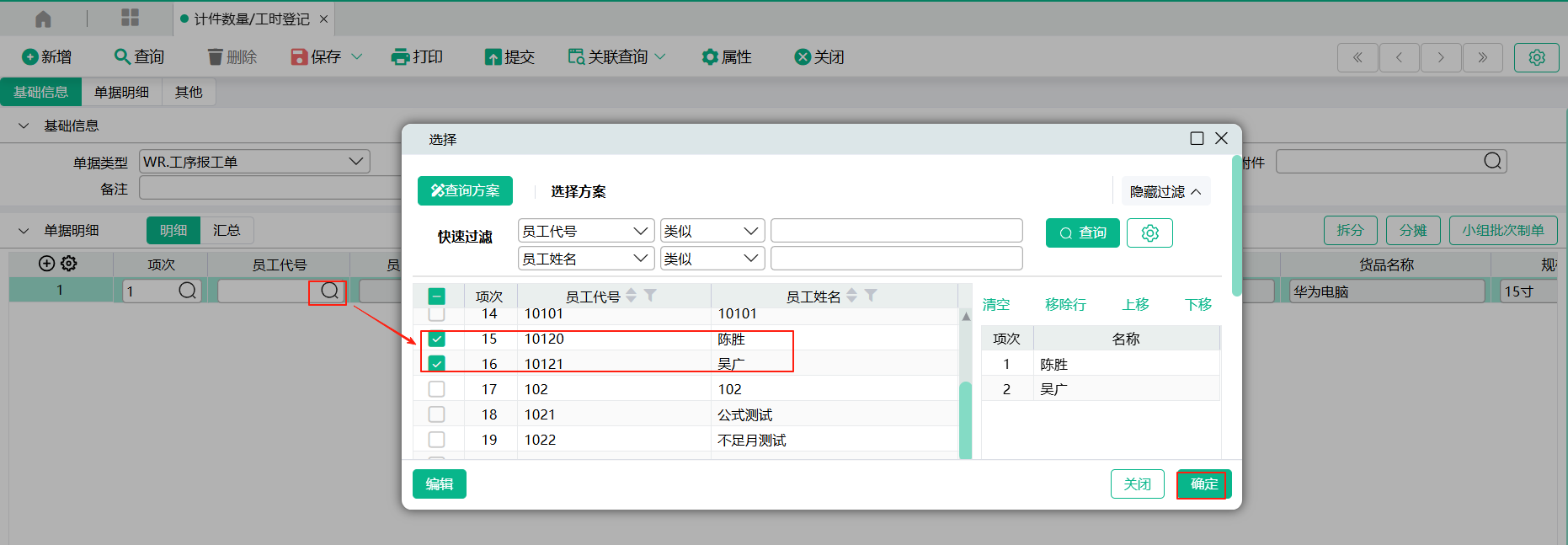
Task: Click the gear settings icon beside 查询 button
Action: click(1149, 233)
